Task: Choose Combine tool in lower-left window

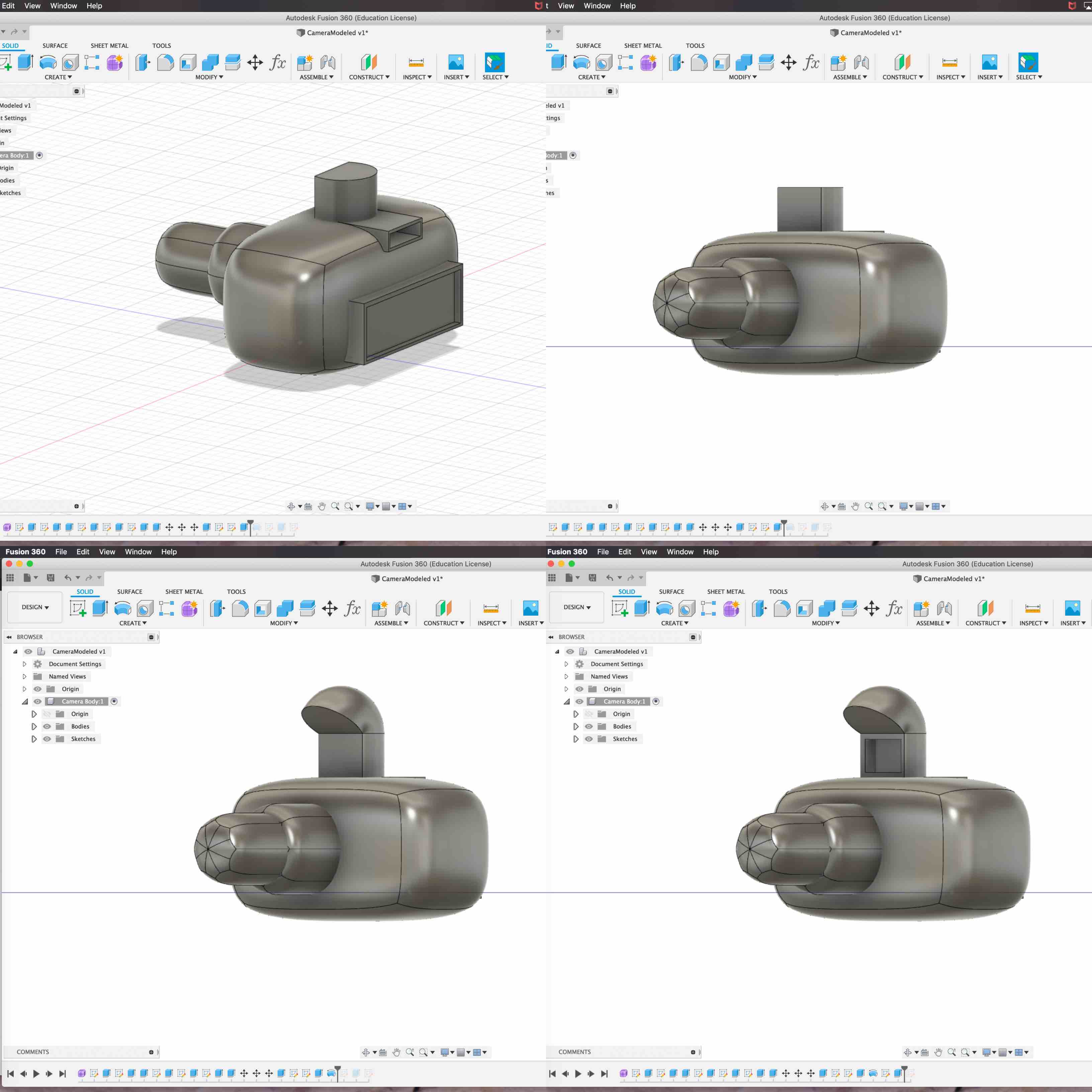Action: (x=285, y=608)
